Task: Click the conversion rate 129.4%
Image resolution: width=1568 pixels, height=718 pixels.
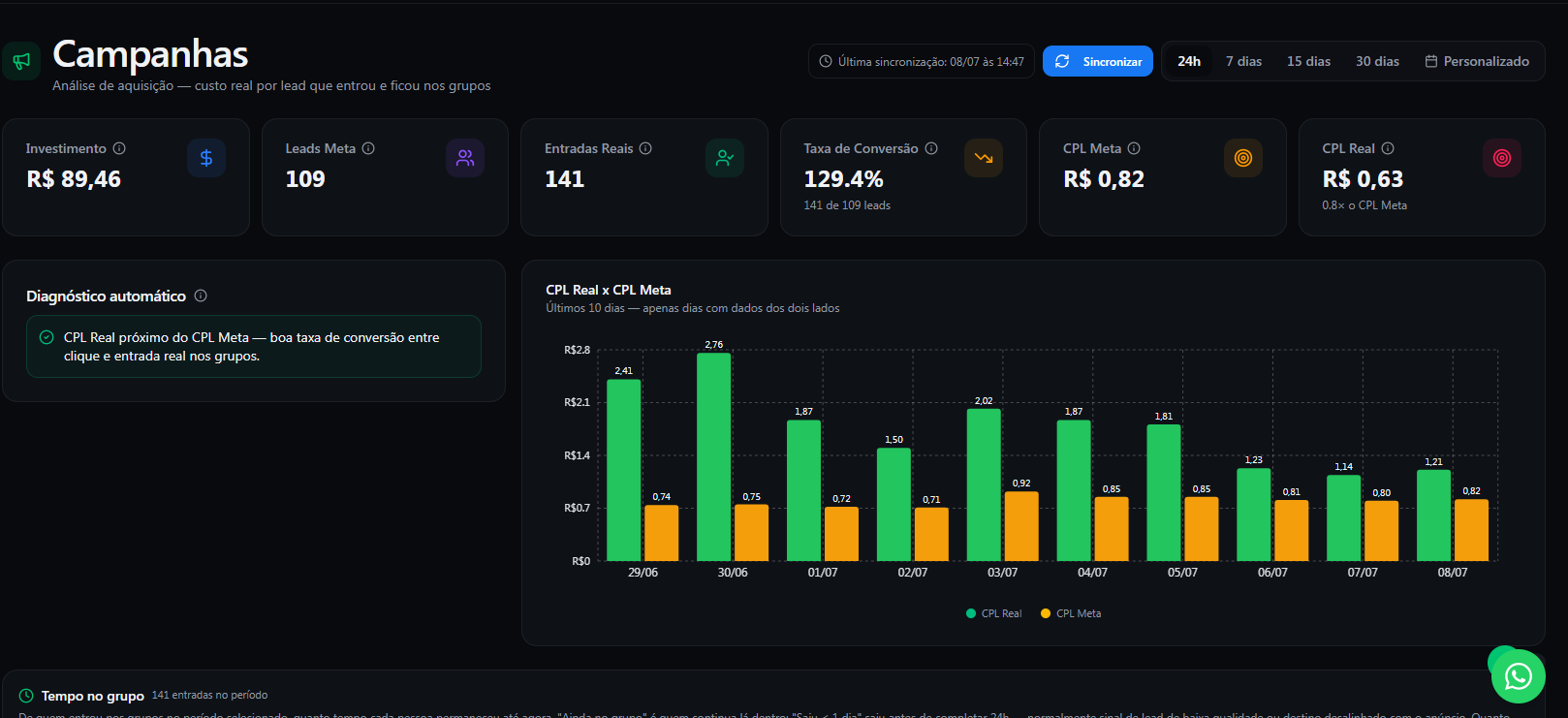Action: [x=844, y=179]
